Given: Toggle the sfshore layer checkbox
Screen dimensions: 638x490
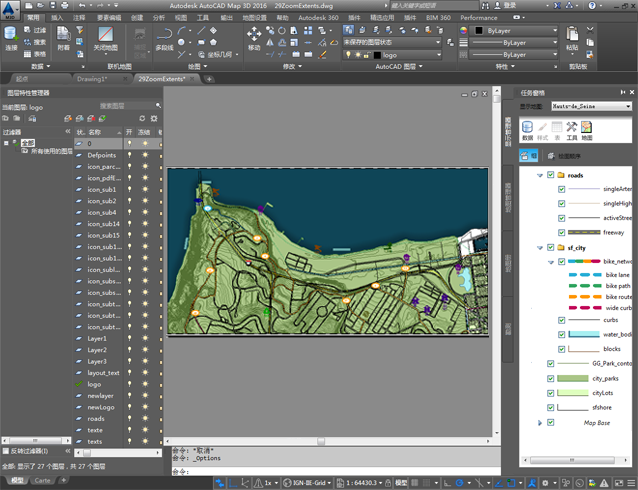Looking at the screenshot, I should coord(550,407).
